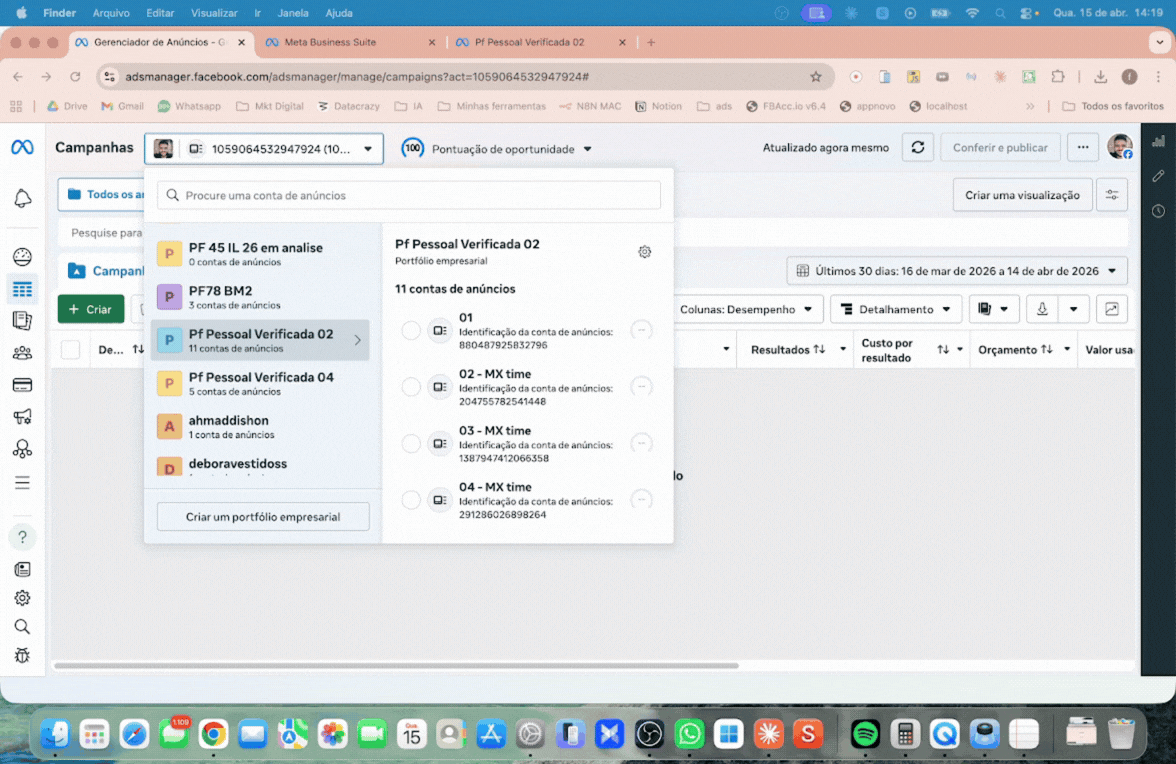The width and height of the screenshot is (1176, 764).
Task: Open WhatsApp from the Dock
Action: point(688,734)
